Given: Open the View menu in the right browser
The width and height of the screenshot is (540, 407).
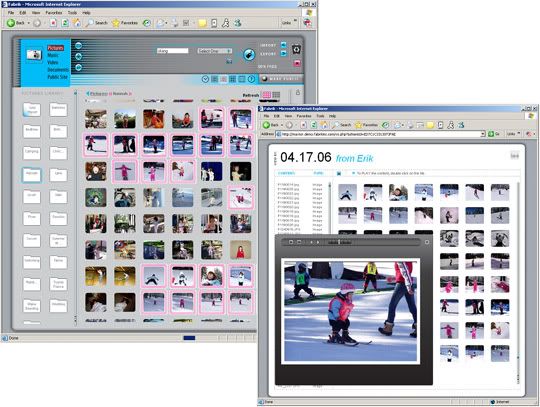Looking at the screenshot, I should coord(288,116).
